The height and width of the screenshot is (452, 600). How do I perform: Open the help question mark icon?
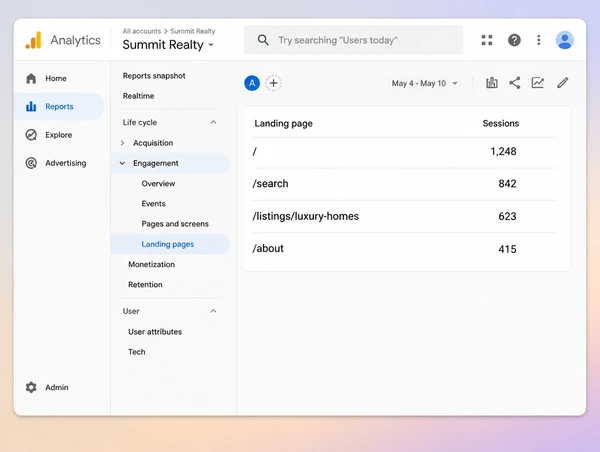514,40
